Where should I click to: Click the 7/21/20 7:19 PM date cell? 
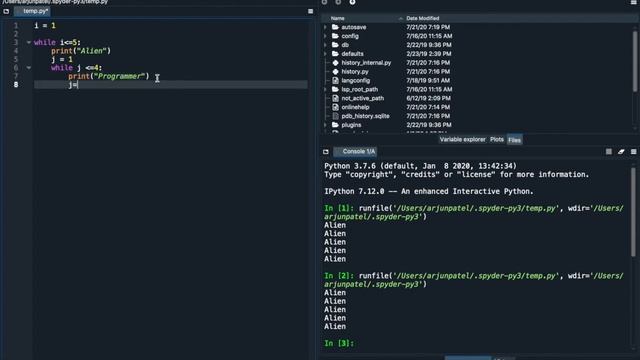428,27
